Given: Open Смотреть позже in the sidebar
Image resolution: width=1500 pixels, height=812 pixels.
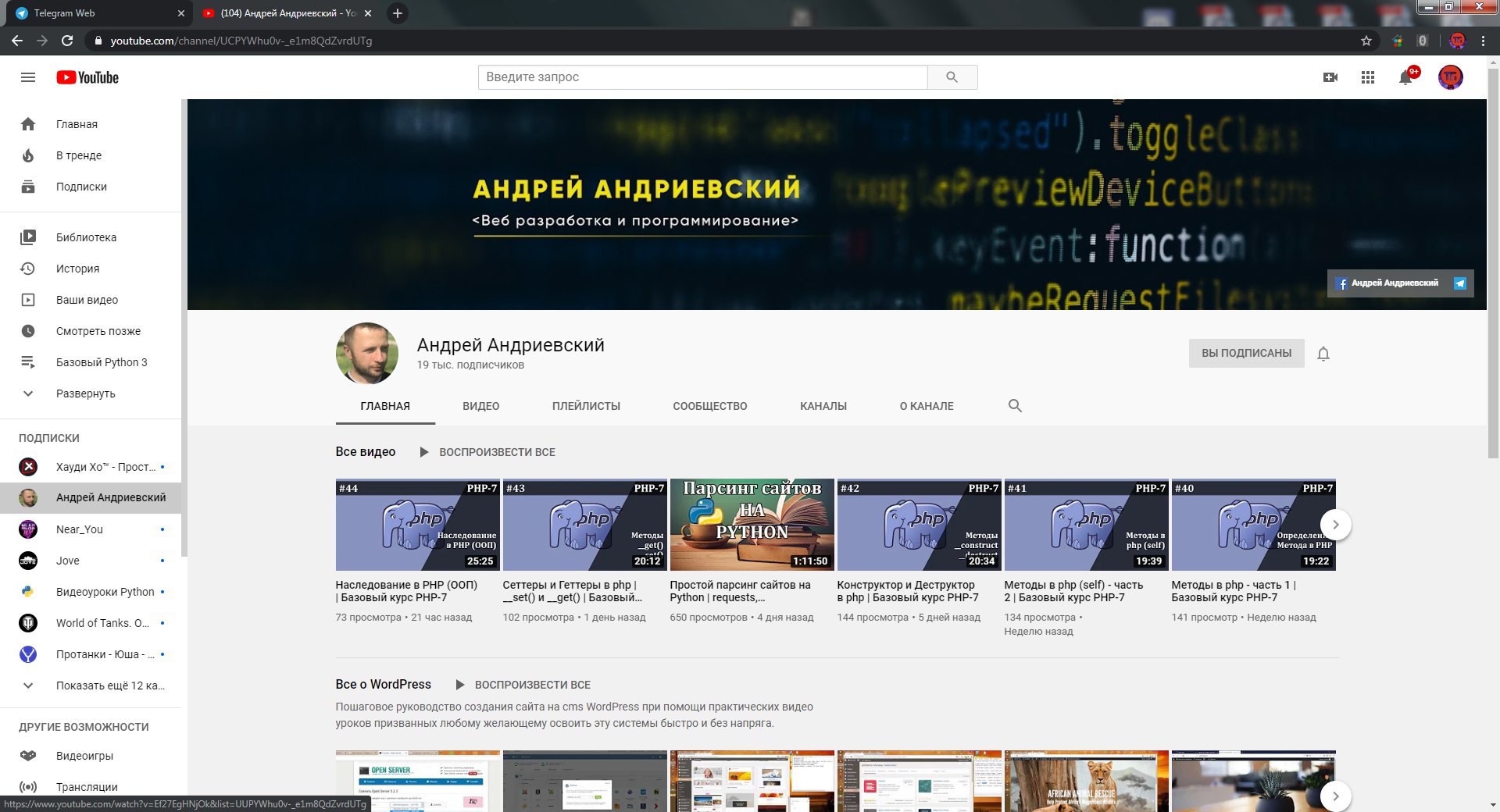Looking at the screenshot, I should tap(91, 331).
